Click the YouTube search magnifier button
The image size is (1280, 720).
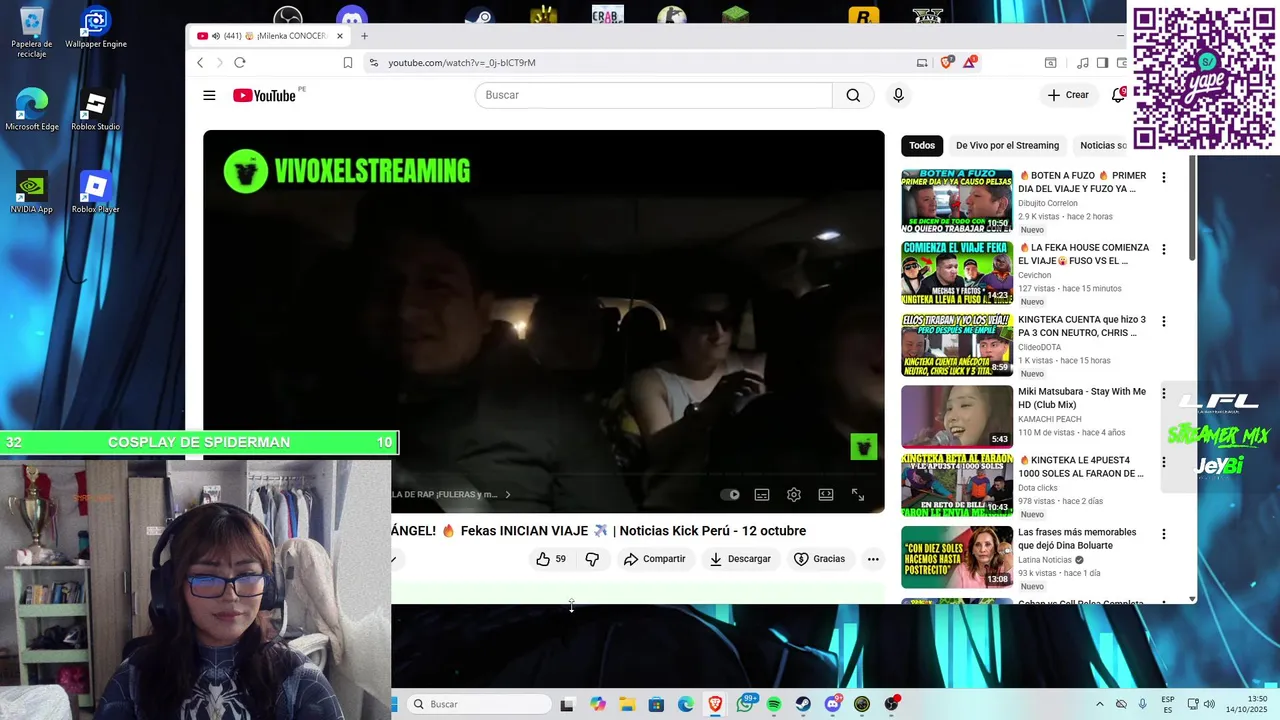click(853, 95)
